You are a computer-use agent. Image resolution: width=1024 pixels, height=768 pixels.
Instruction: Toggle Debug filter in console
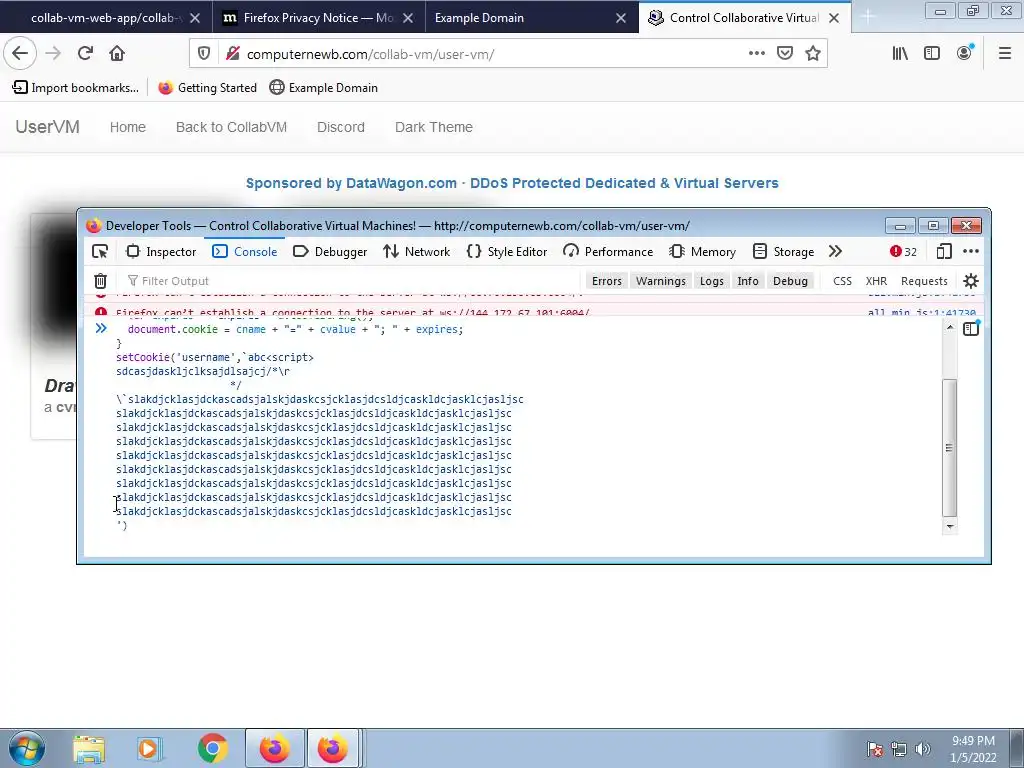pyautogui.click(x=790, y=281)
